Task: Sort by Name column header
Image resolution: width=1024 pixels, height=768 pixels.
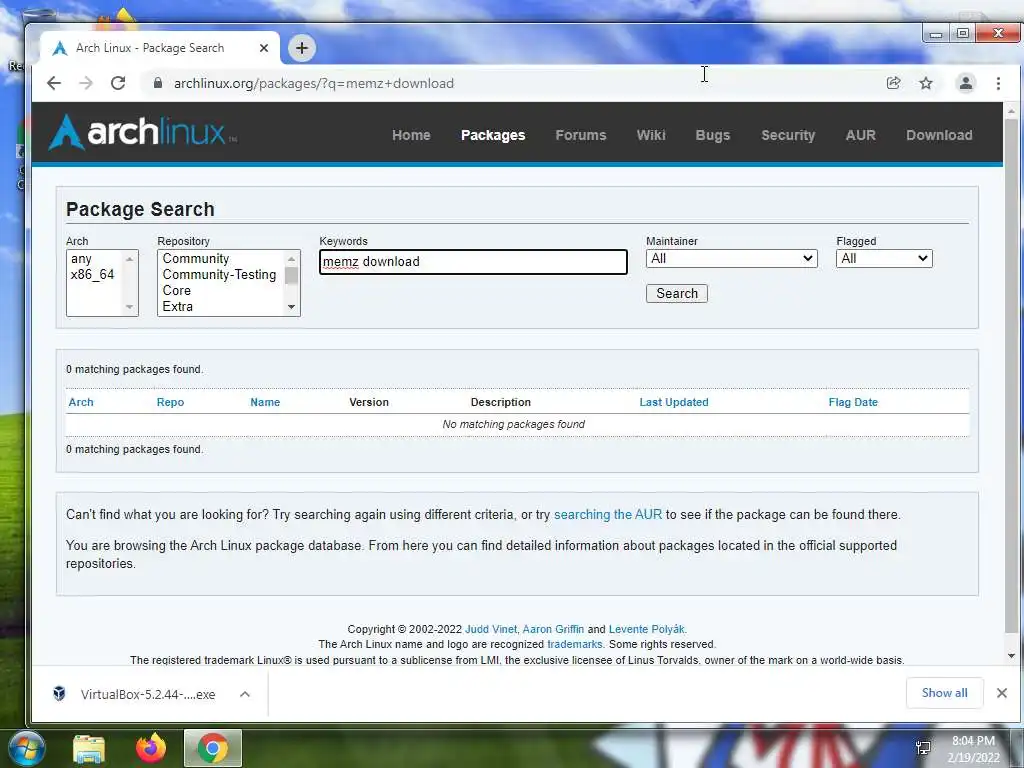Action: point(265,402)
